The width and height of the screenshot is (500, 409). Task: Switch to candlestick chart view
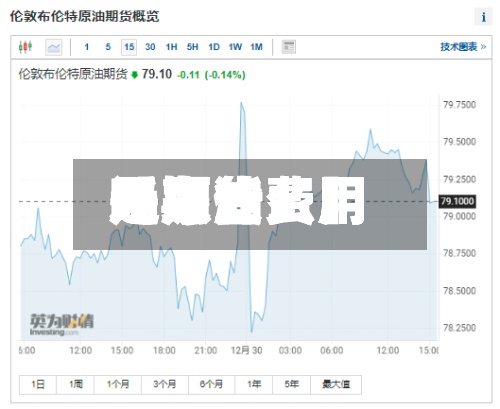click(25, 47)
